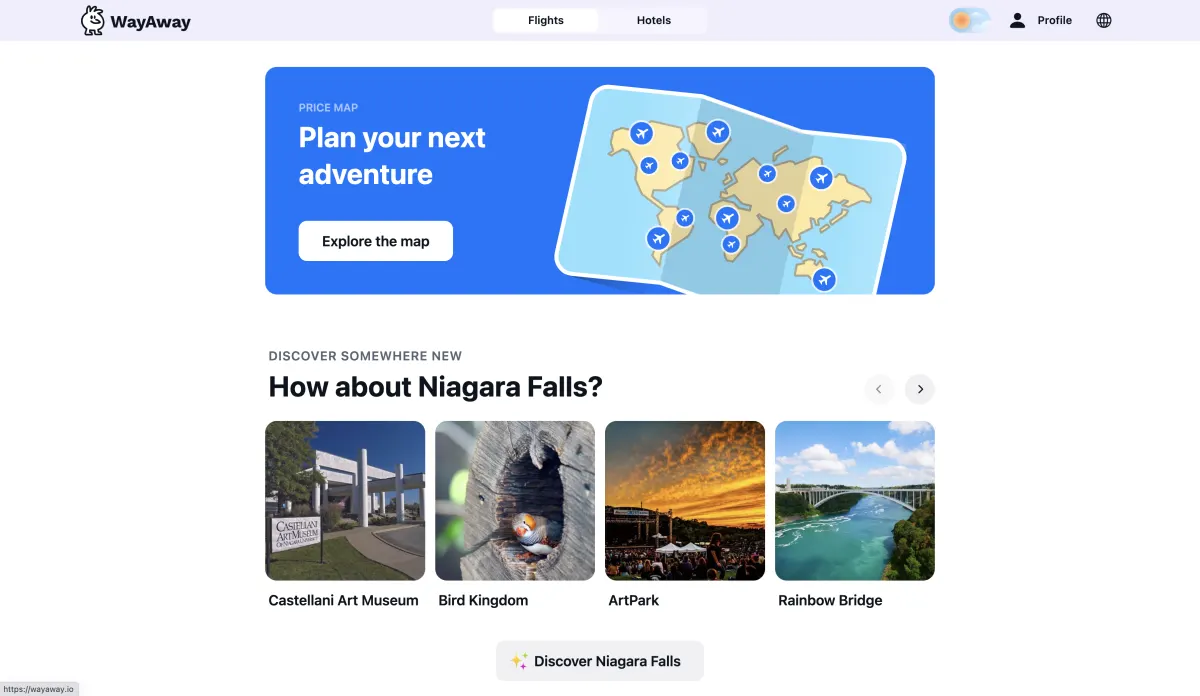Open the Bird Kingdom photo card
Viewport: 1200px width, 696px height.
(x=515, y=501)
